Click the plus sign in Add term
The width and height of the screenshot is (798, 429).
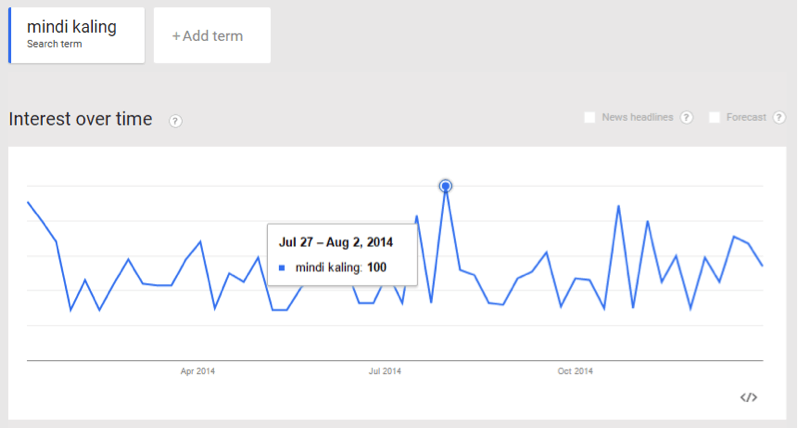pos(176,36)
